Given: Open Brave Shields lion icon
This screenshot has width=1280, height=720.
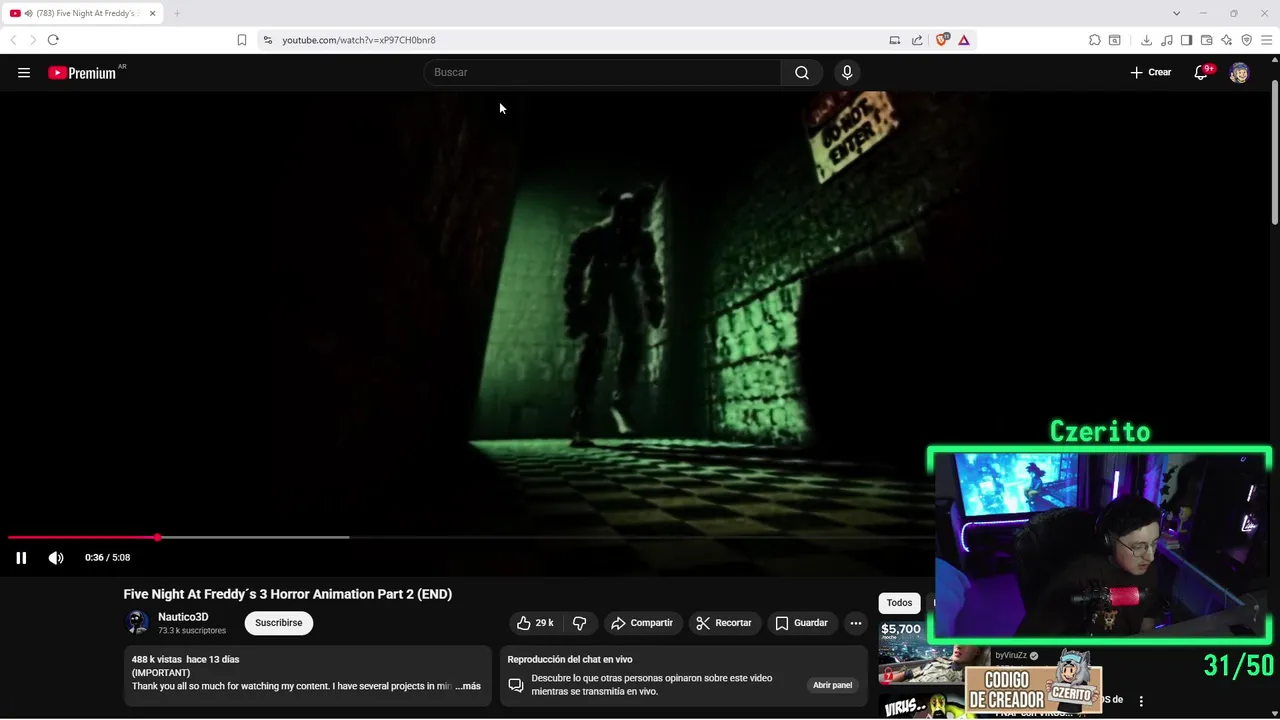Looking at the screenshot, I should tap(942, 40).
